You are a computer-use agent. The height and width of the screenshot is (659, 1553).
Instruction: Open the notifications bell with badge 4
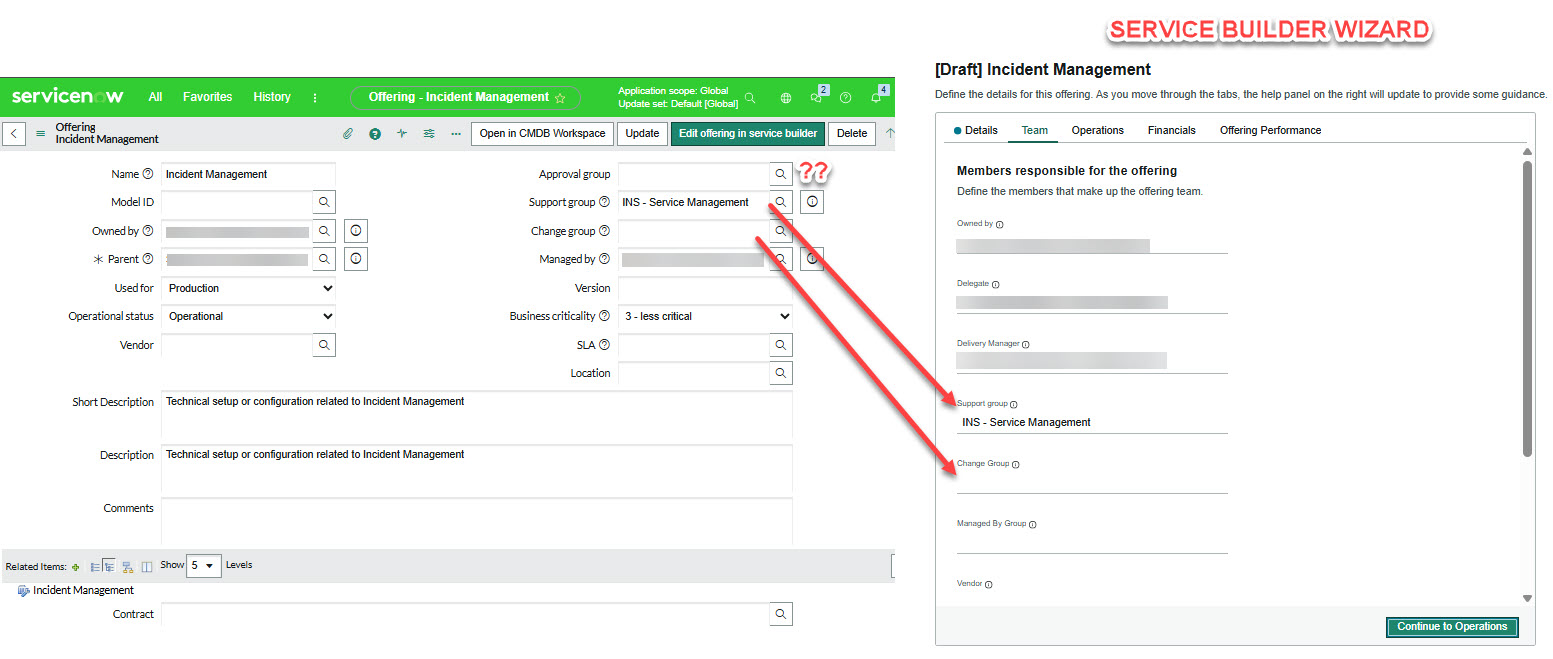pos(877,97)
